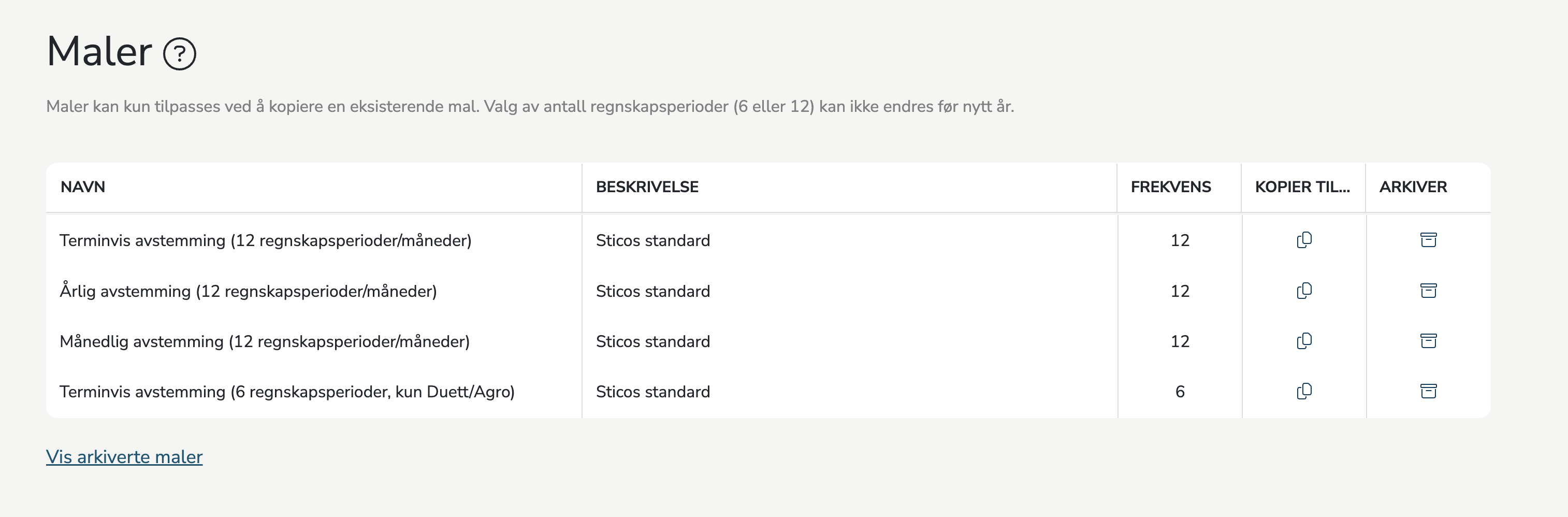Click the KOPIER TIL... column header

click(x=1302, y=187)
